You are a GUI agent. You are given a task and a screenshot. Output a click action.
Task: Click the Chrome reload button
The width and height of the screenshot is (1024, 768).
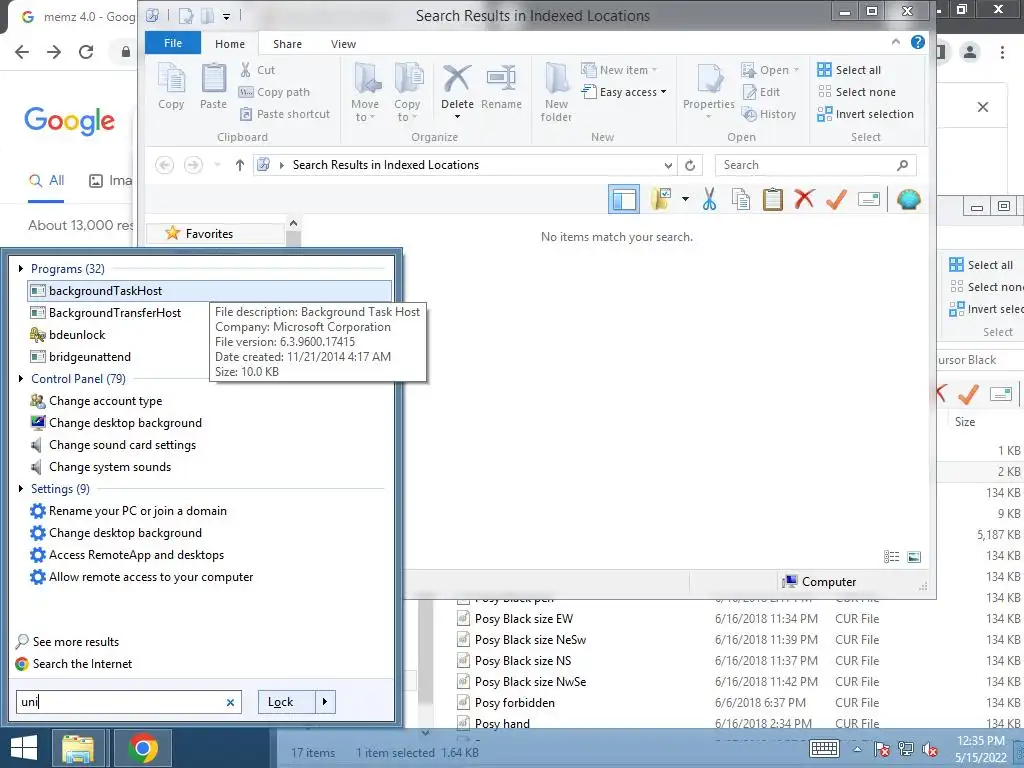coord(86,52)
